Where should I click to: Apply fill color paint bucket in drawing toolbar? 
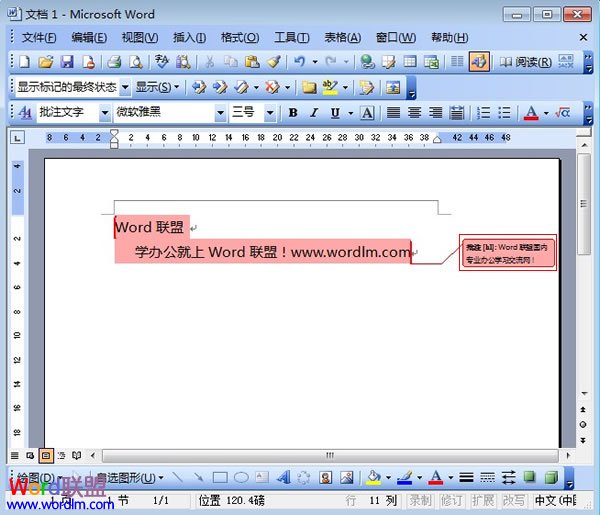pos(373,477)
